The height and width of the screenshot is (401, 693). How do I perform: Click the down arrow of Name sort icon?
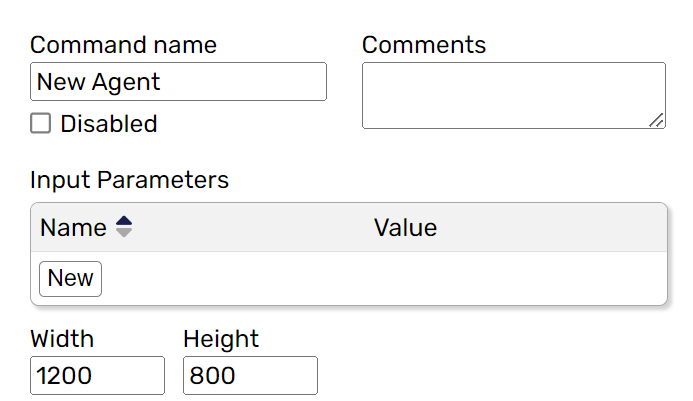pyautogui.click(x=124, y=233)
